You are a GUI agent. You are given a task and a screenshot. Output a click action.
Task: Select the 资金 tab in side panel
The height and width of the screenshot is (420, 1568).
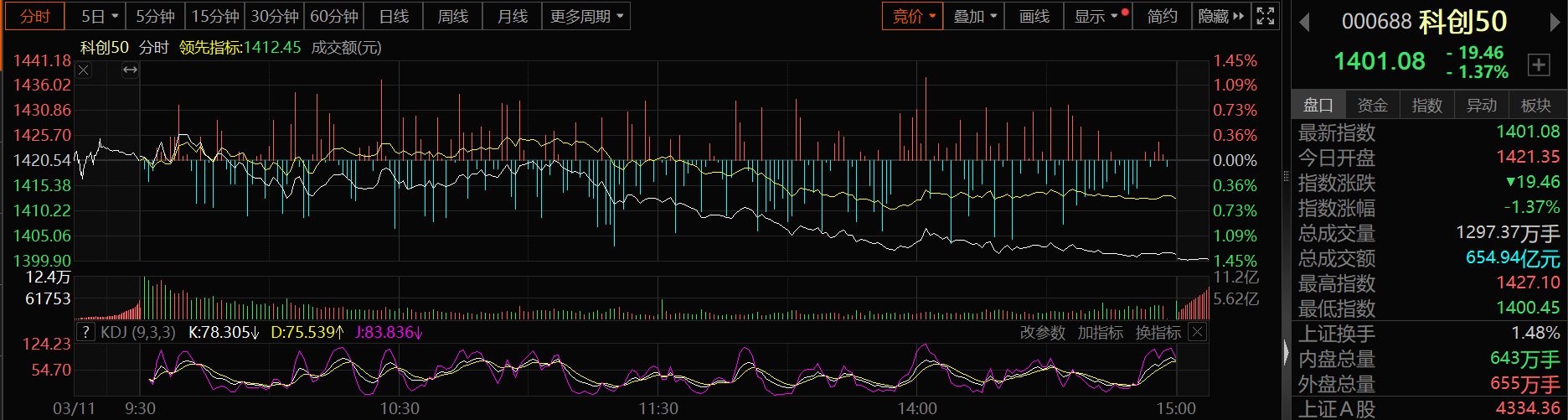[1372, 105]
